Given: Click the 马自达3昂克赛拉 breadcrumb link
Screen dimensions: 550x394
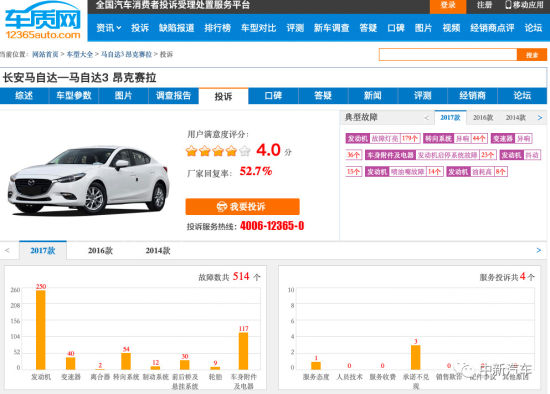Looking at the screenshot, I should pyautogui.click(x=126, y=54).
